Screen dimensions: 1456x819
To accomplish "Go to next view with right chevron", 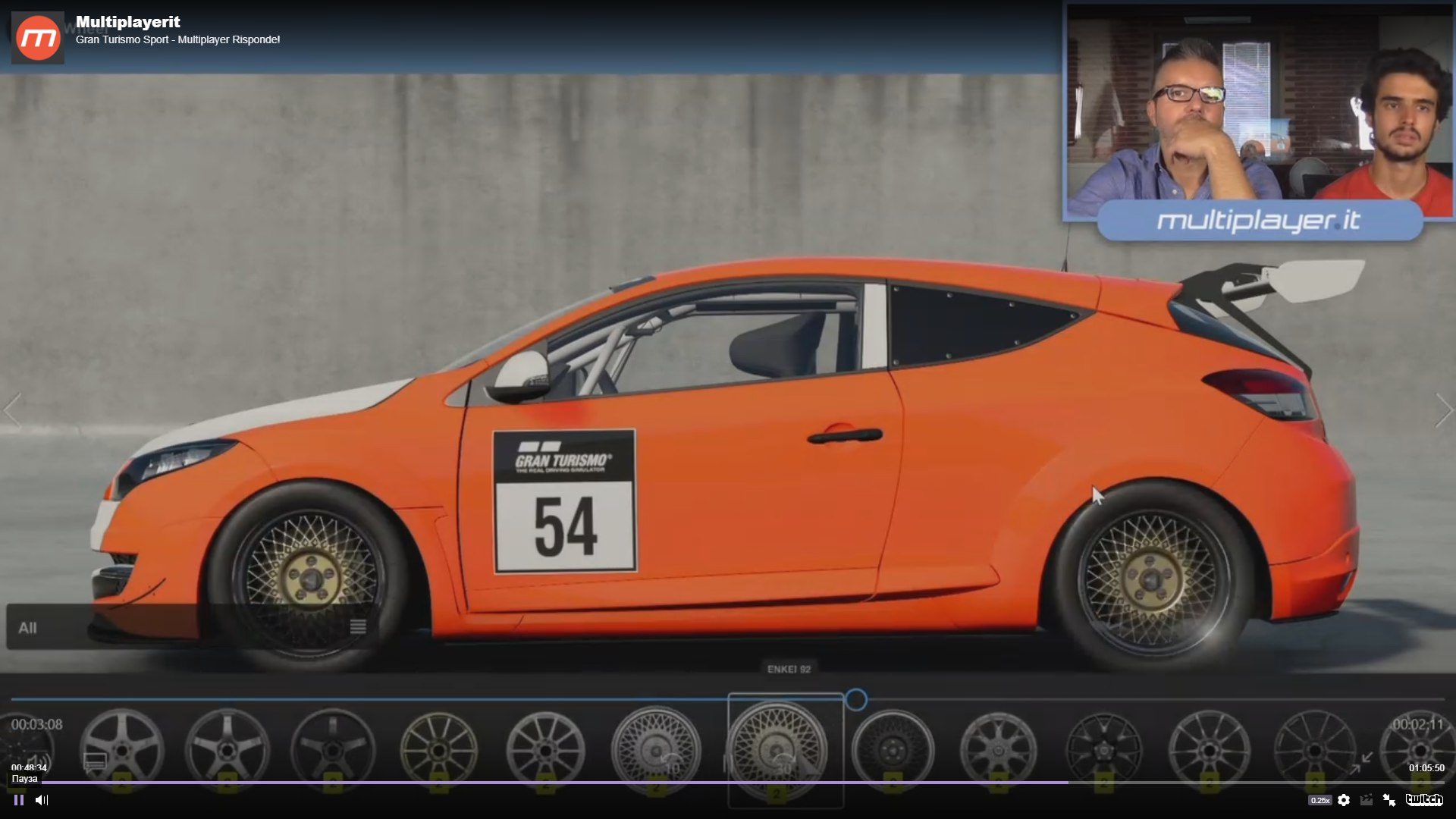I will (1443, 410).
